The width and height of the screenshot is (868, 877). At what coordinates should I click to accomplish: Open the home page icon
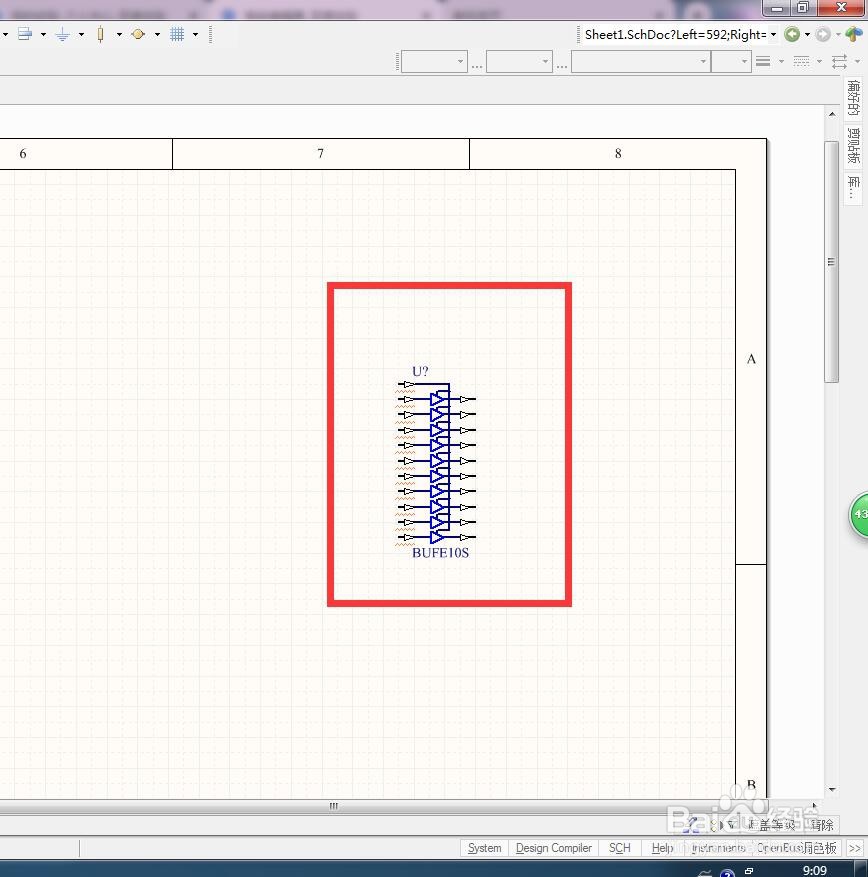pos(853,34)
